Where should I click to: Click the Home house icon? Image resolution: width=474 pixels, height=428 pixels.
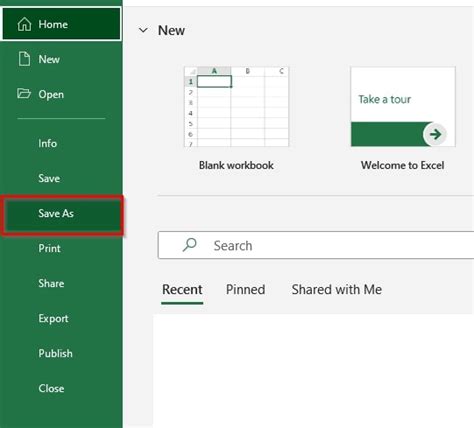click(x=24, y=24)
